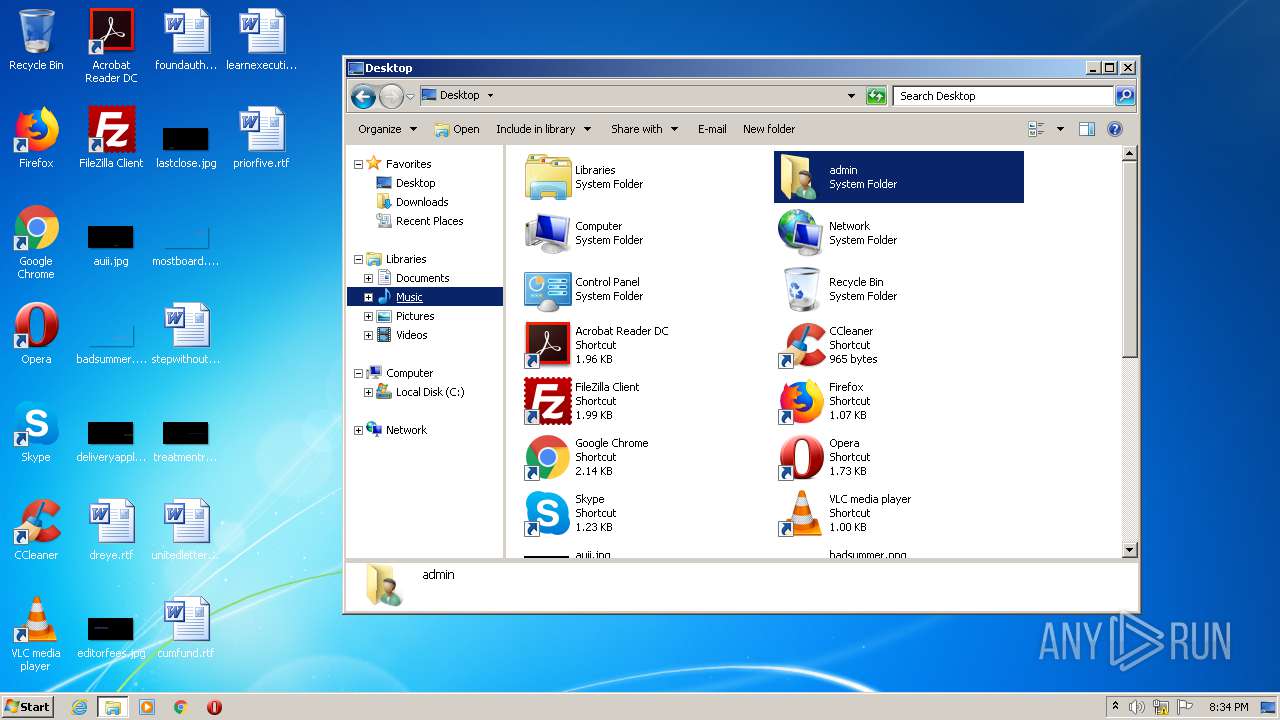Select lastclose.jpg image on desktop
The height and width of the screenshot is (720, 1280).
(186, 146)
